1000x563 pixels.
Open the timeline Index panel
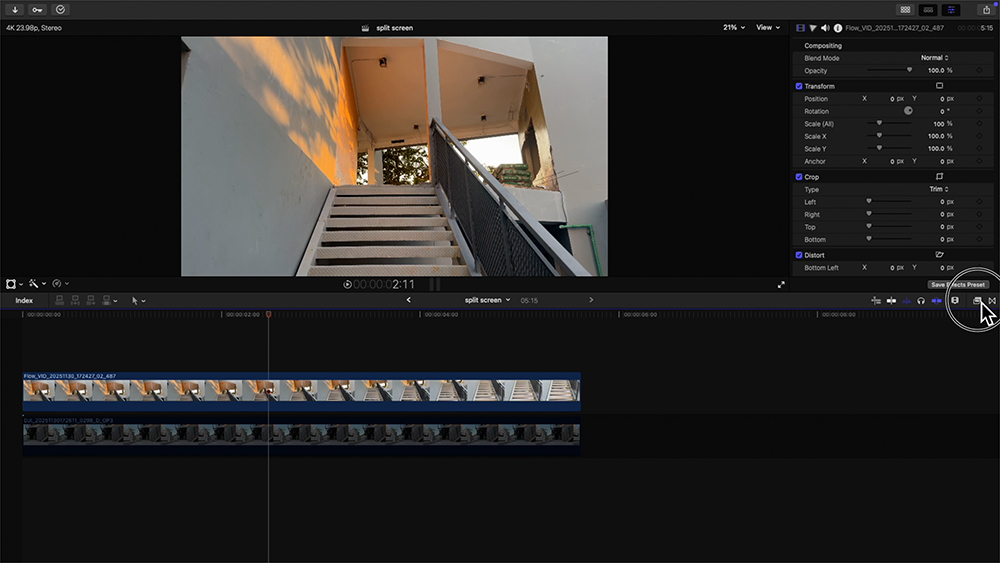point(24,300)
